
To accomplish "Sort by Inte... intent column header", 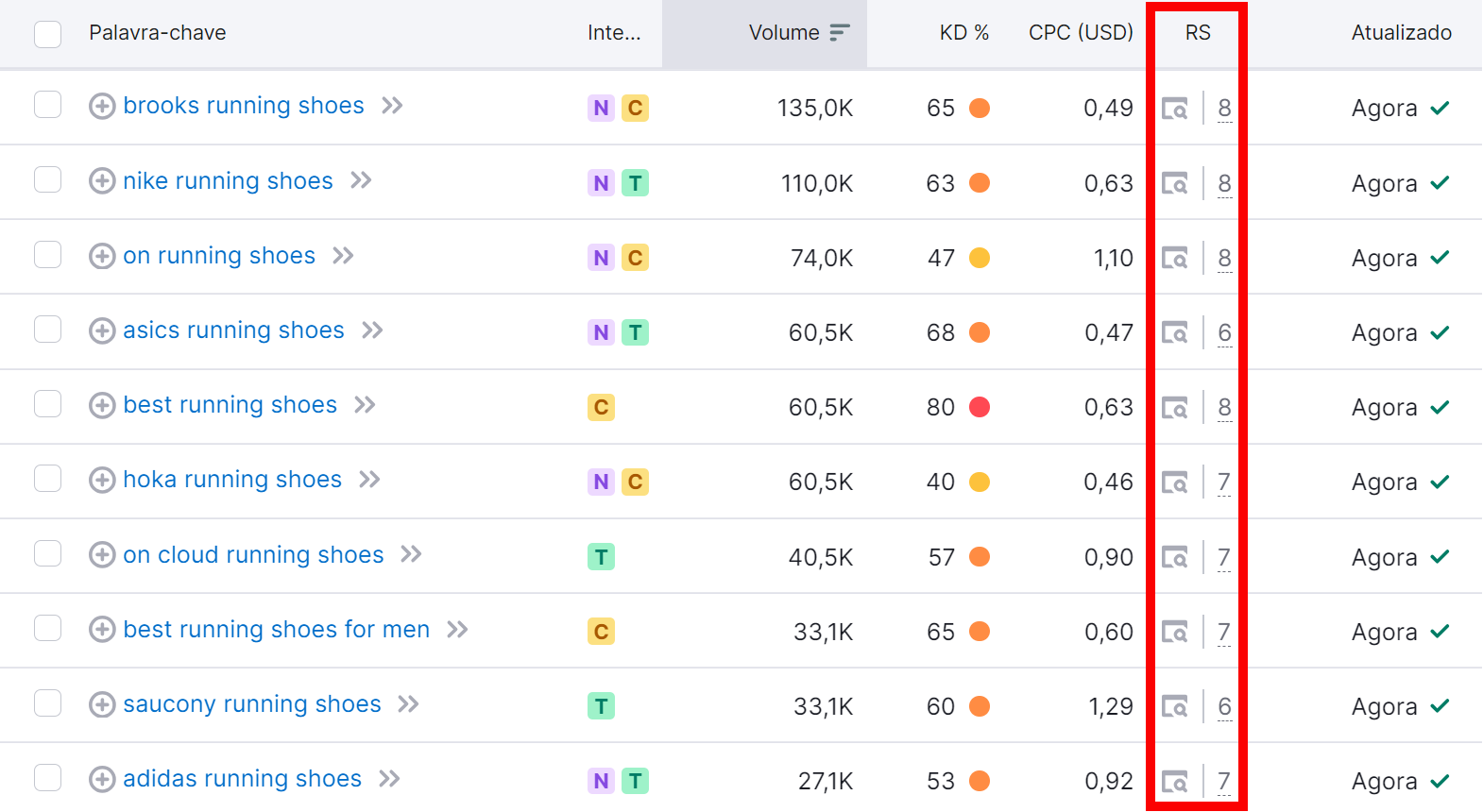I will tap(614, 33).
